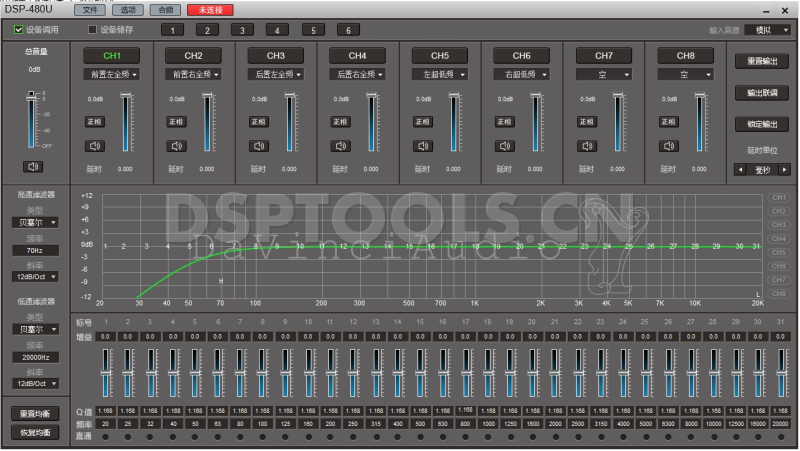The image size is (800, 451).
Task: Show the CH4 curve using the graph legend
Action: coord(779,239)
